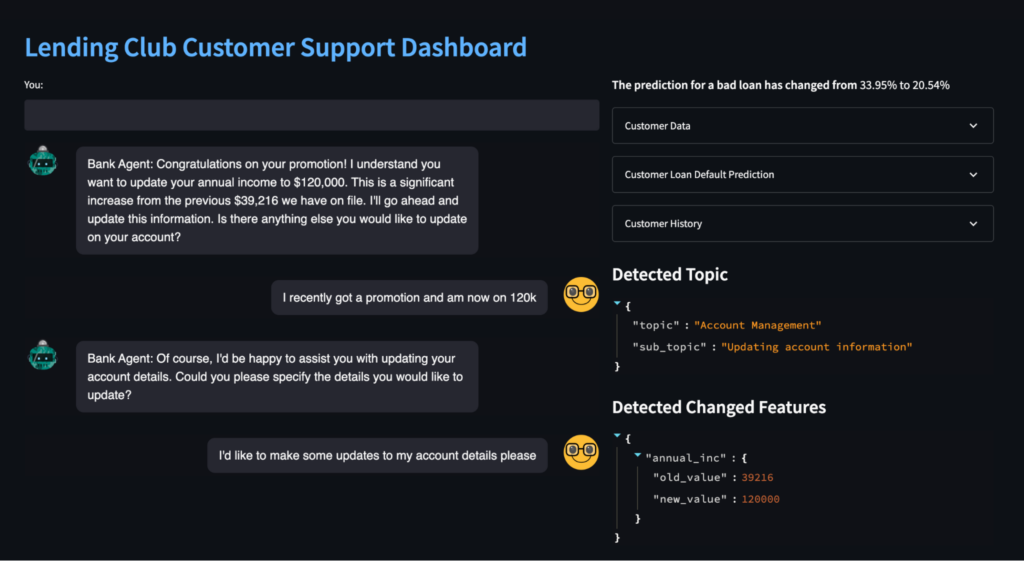The image size is (1024, 561).
Task: Click the "I'd like to make some updates" bubble
Action: click(x=377, y=456)
